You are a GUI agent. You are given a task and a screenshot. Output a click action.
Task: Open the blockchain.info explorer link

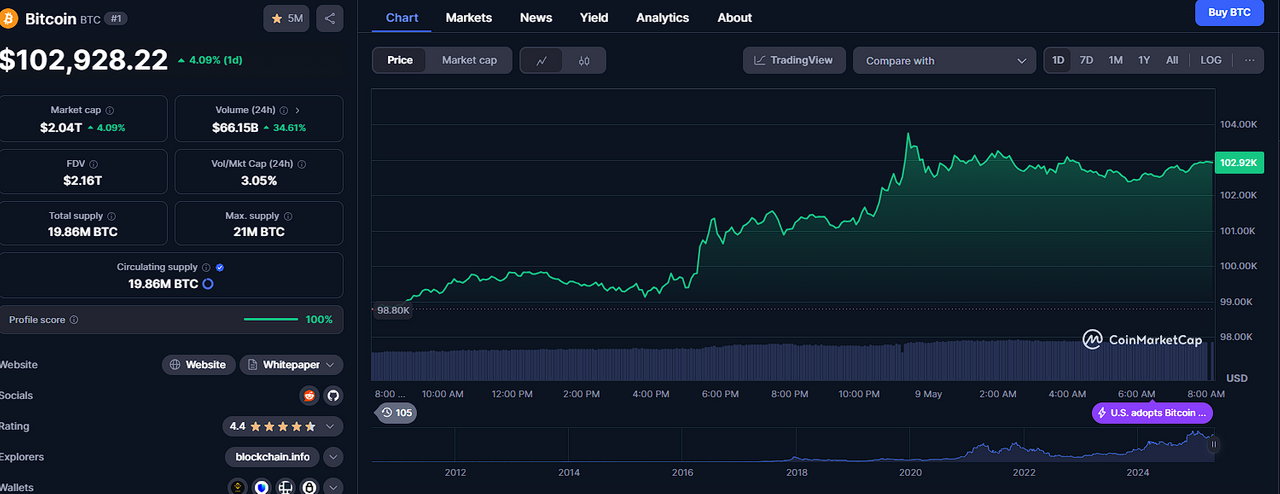[272, 457]
